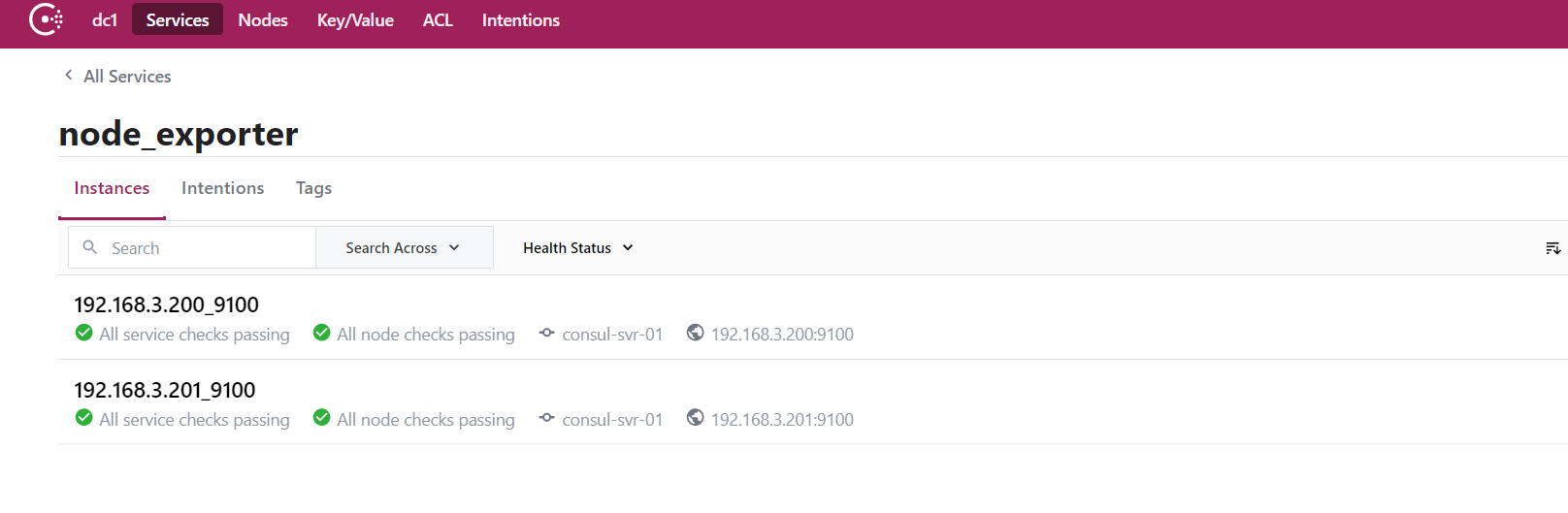Click the node icon beside first consul-svr-01

point(547,333)
